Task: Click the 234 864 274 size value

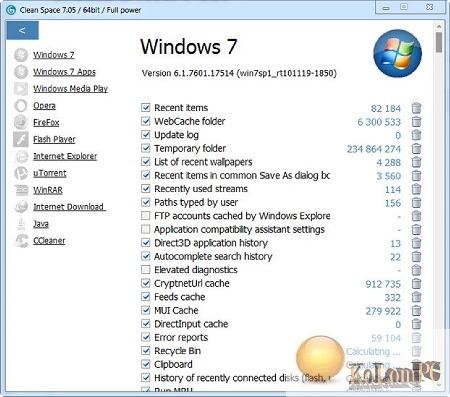Action: coord(374,149)
